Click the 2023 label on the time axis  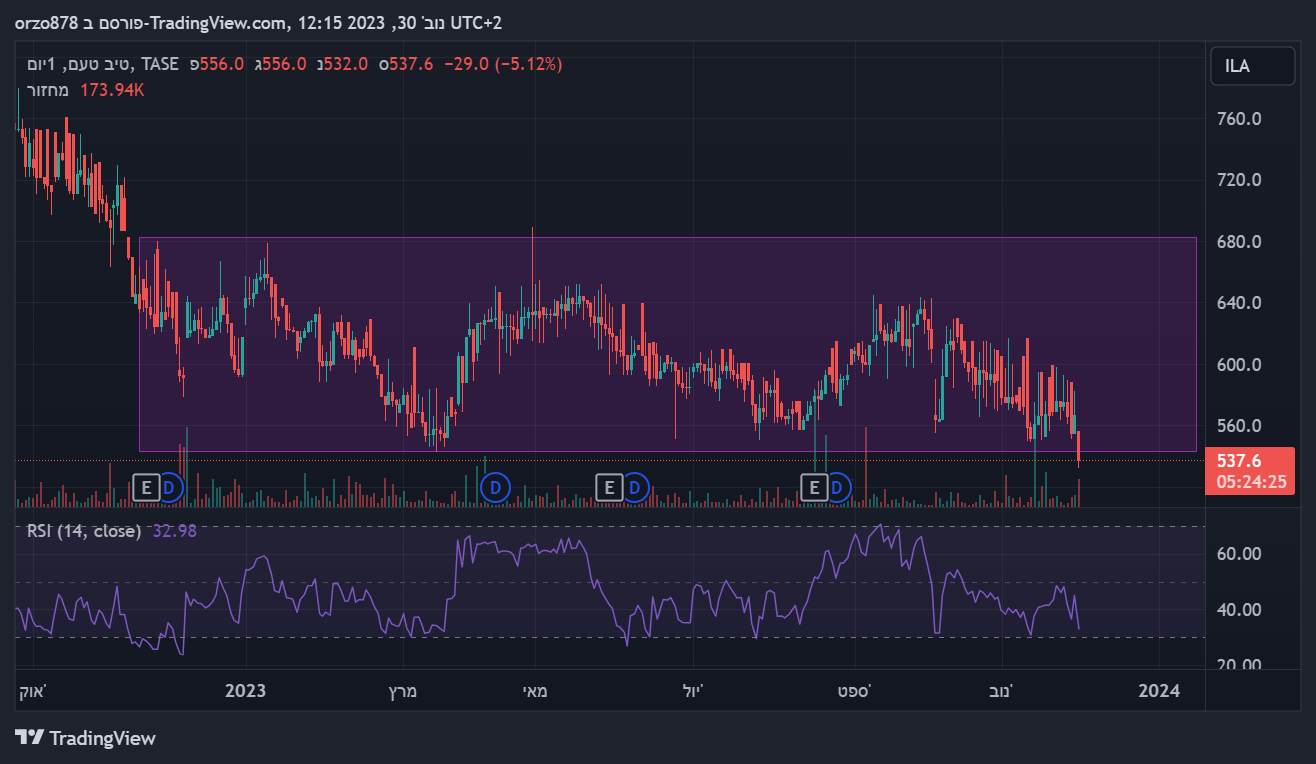pos(246,690)
